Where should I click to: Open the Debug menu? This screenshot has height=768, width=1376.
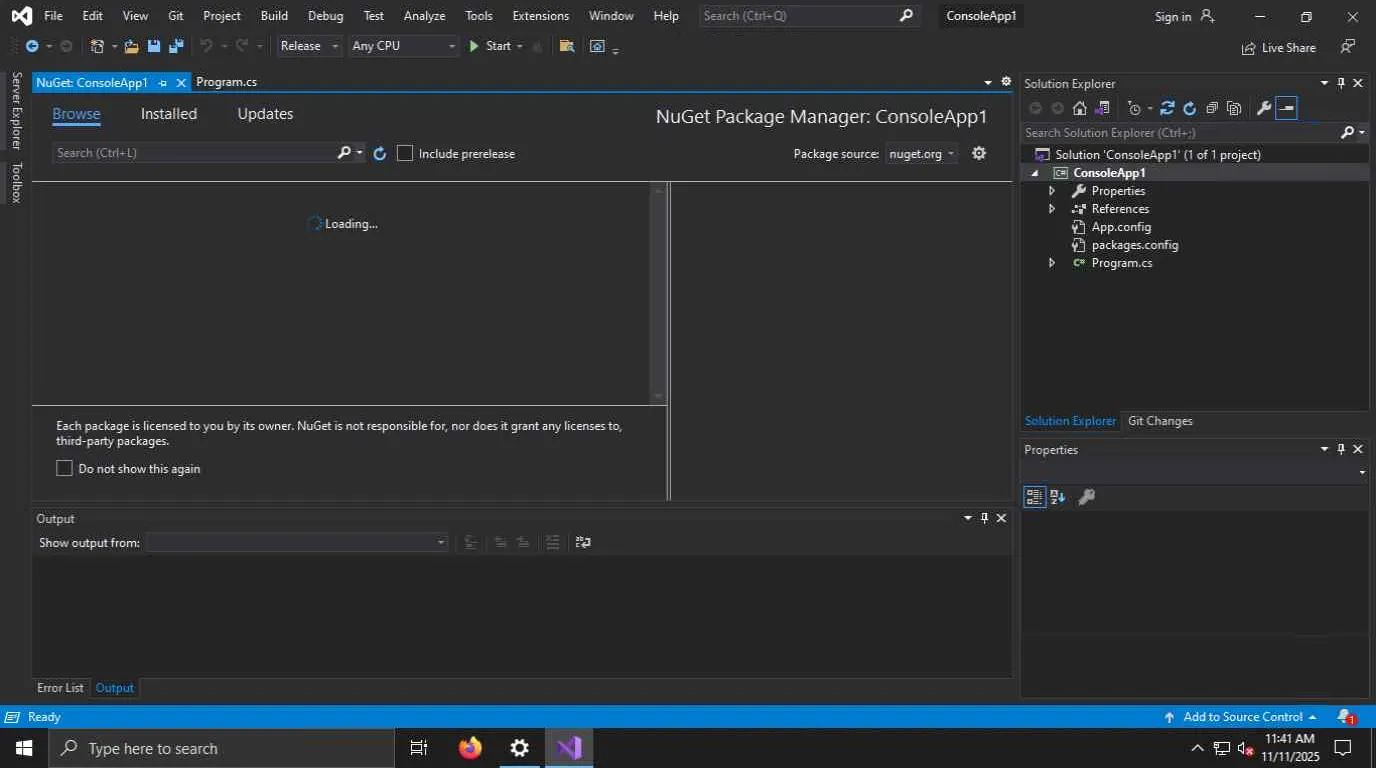pyautogui.click(x=325, y=16)
